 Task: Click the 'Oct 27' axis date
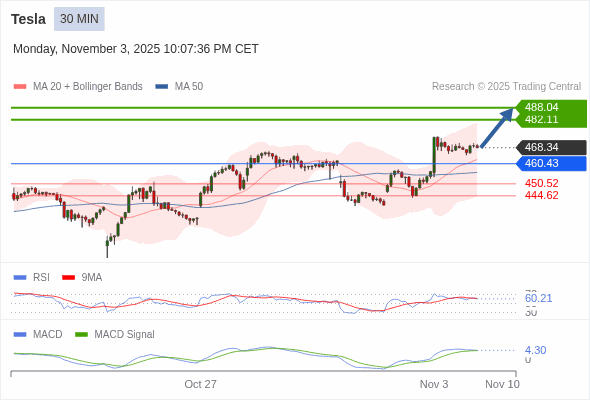[201, 384]
